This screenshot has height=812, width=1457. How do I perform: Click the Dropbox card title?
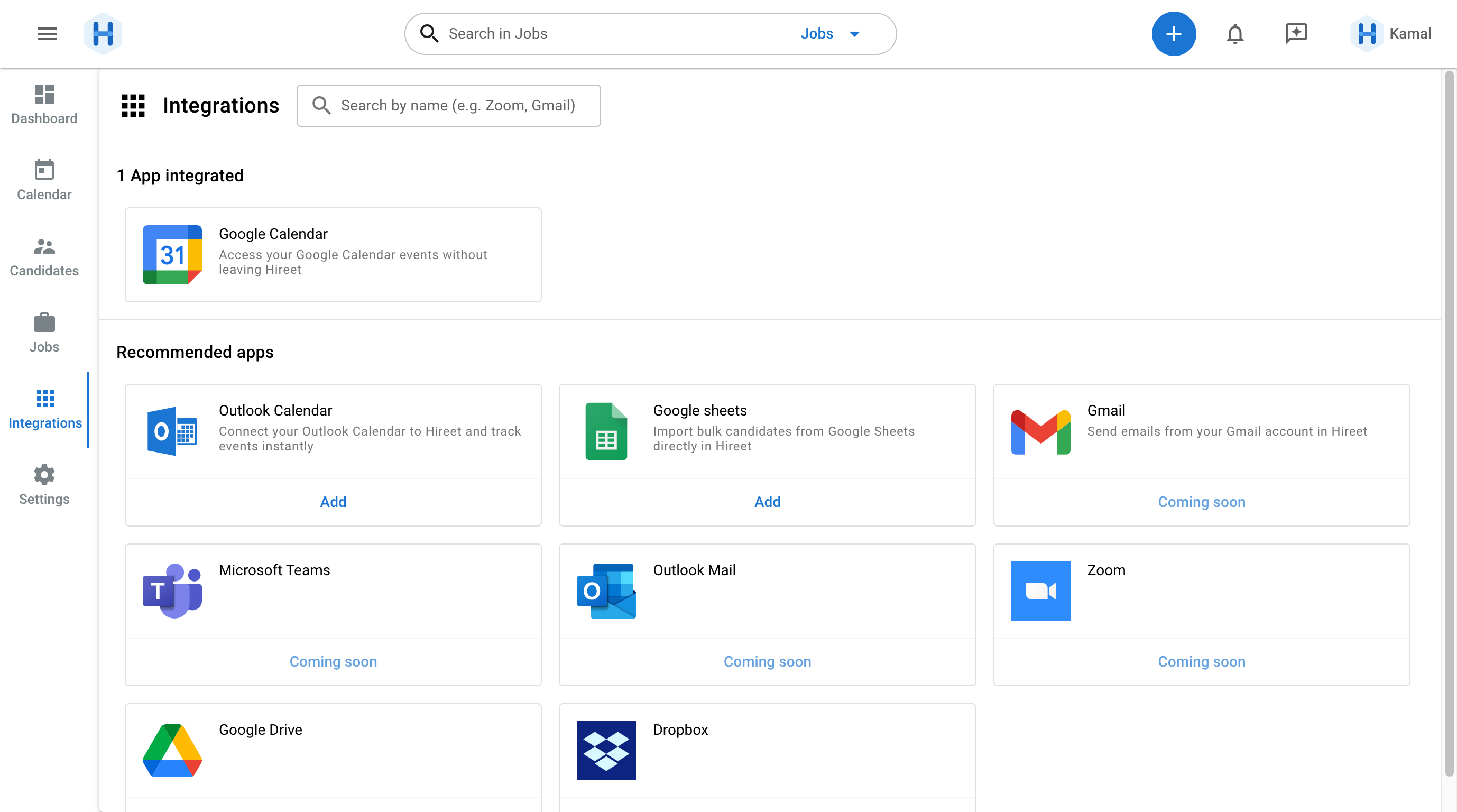[680, 730]
